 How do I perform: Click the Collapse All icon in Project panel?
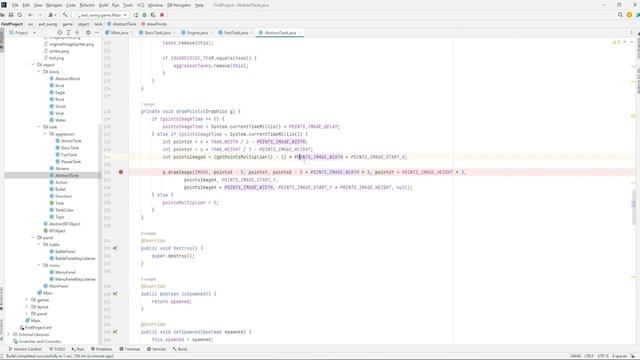coord(77,33)
